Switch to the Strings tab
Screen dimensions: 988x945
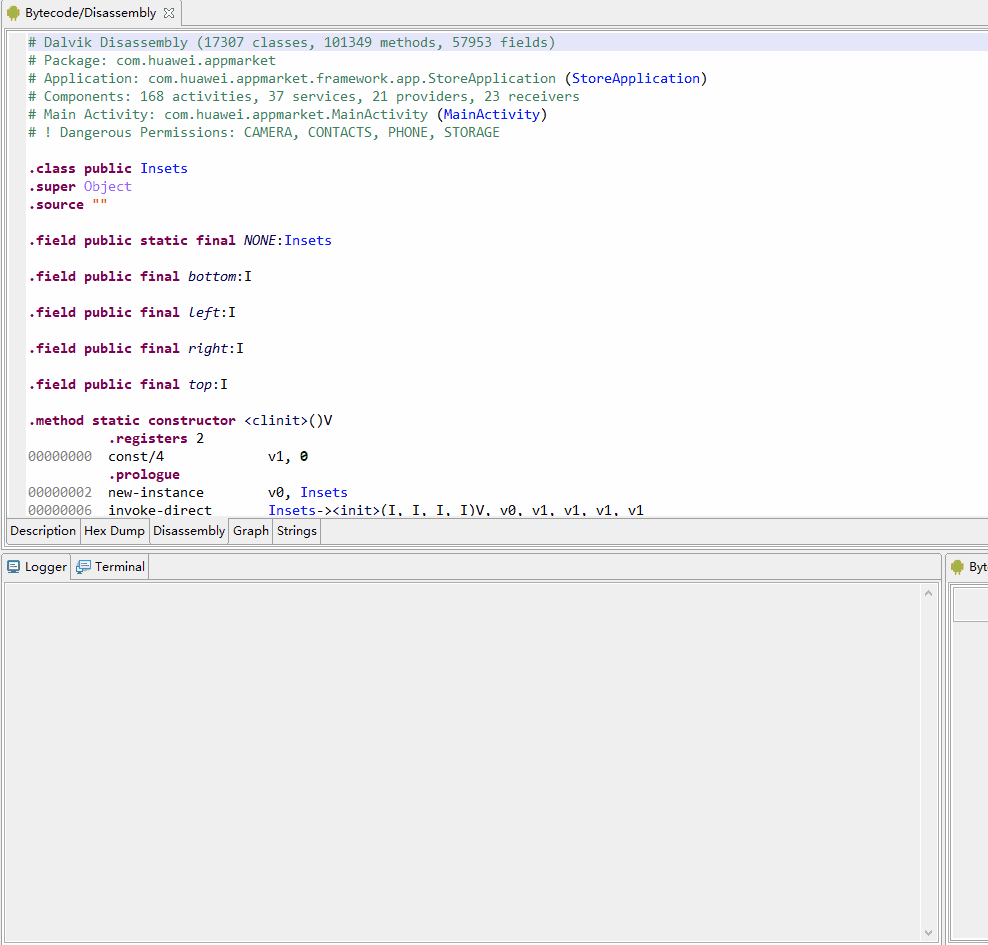[297, 530]
